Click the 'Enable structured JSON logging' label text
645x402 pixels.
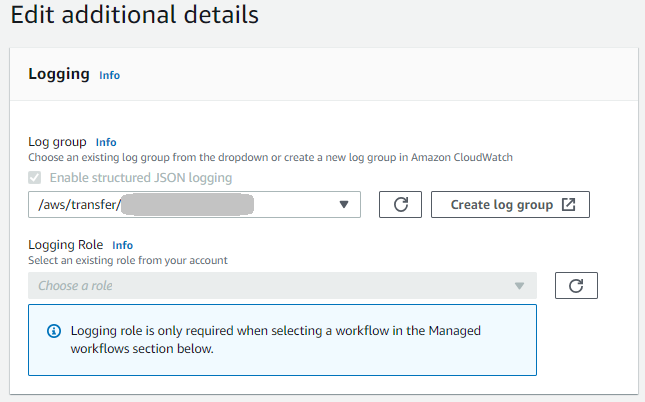141,178
